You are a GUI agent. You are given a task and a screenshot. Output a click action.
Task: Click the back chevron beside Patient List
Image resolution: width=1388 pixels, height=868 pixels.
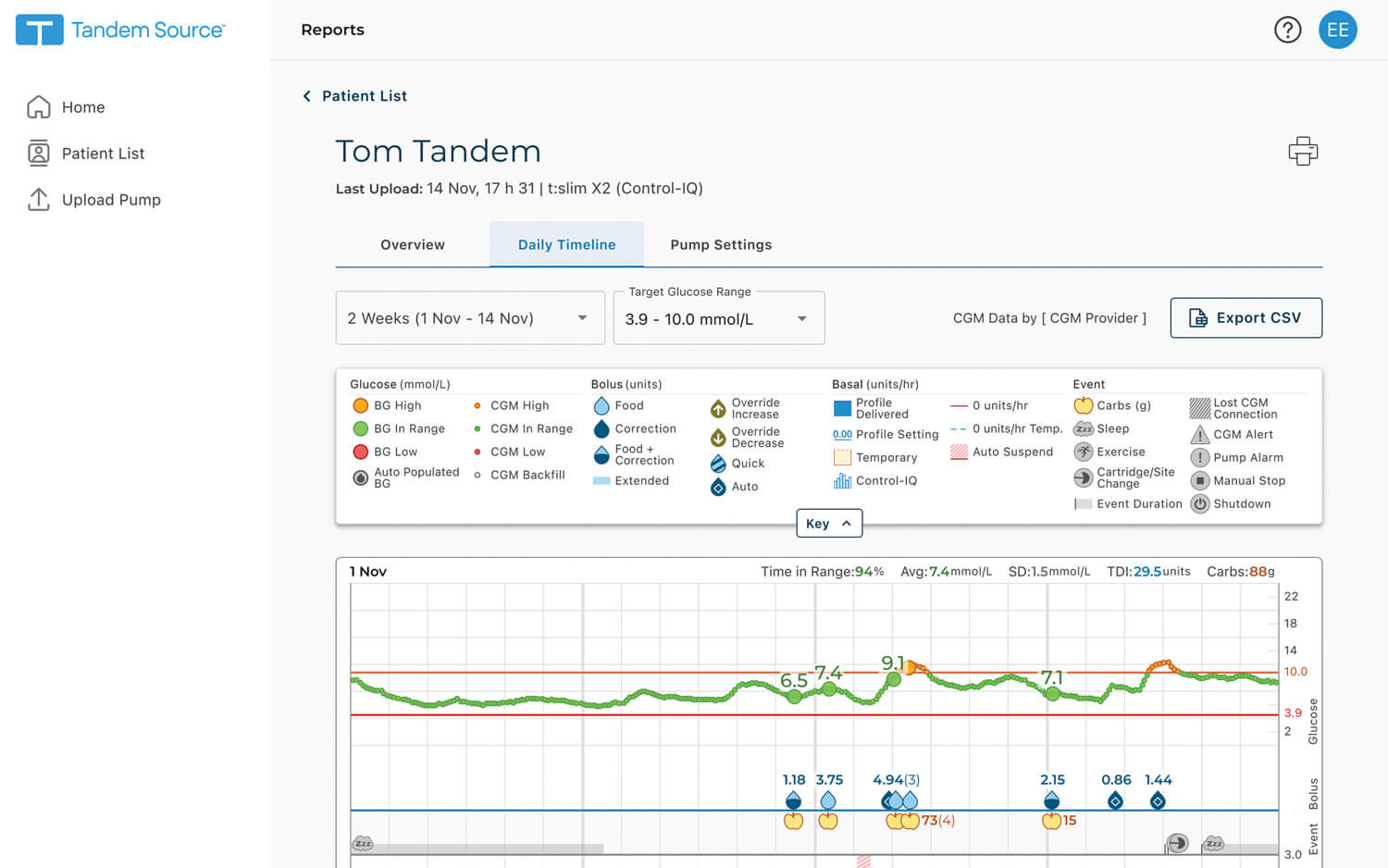307,96
